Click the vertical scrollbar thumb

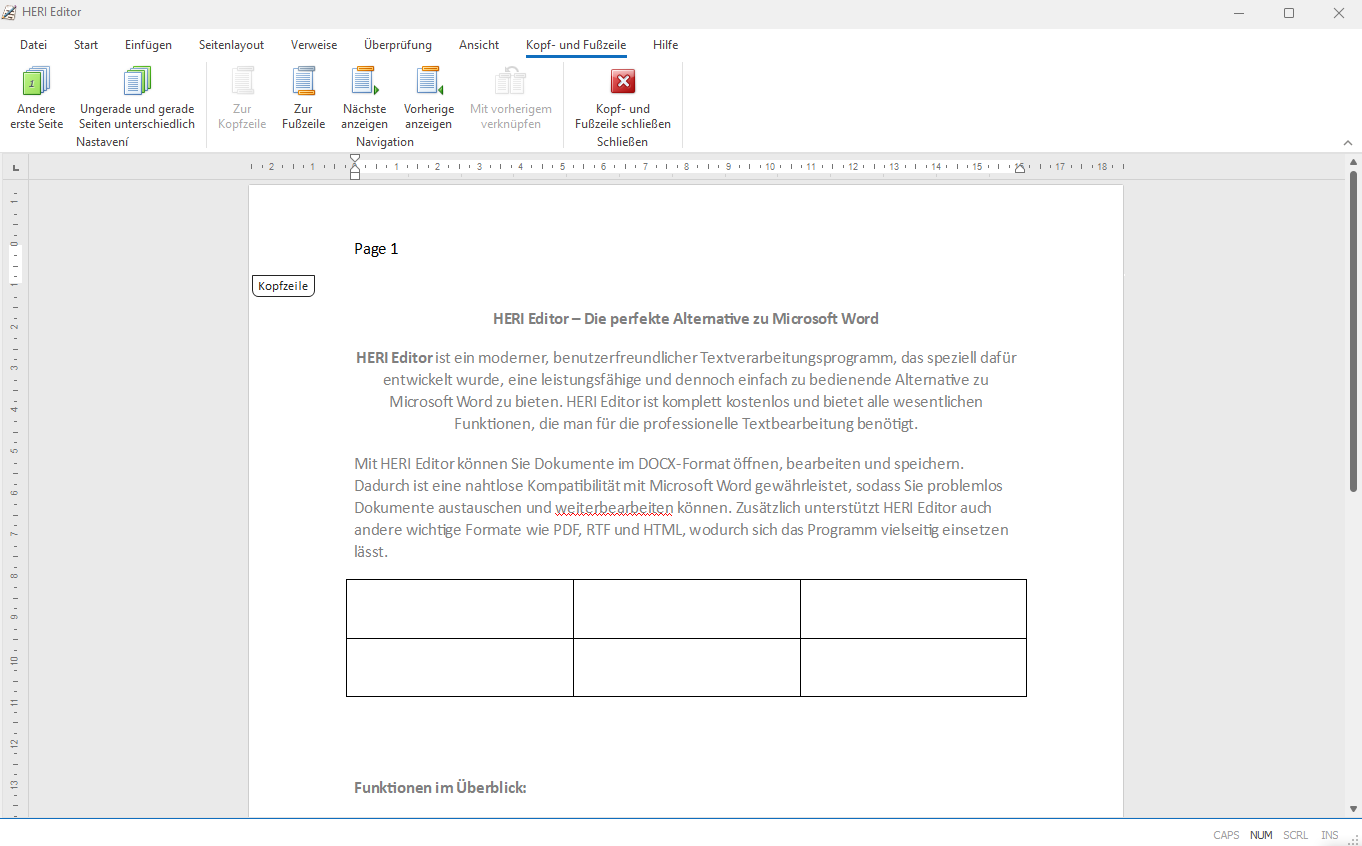pyautogui.click(x=1354, y=330)
